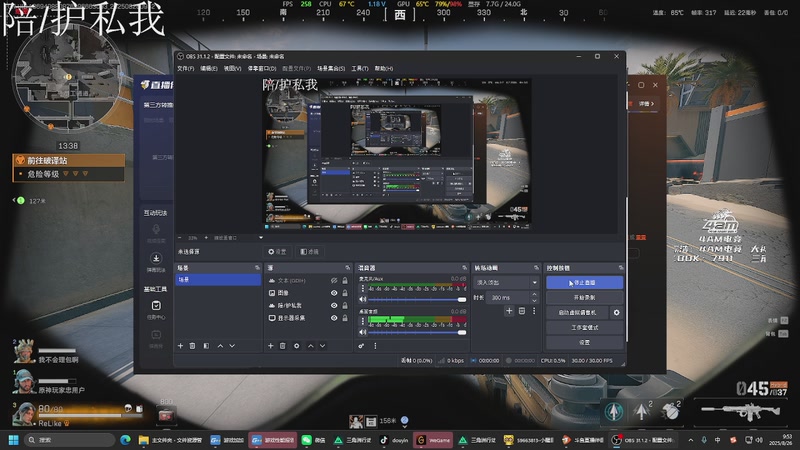Screen dimensions: 800x450
Task: Delete selected scene via trash icon
Action: pos(192,346)
